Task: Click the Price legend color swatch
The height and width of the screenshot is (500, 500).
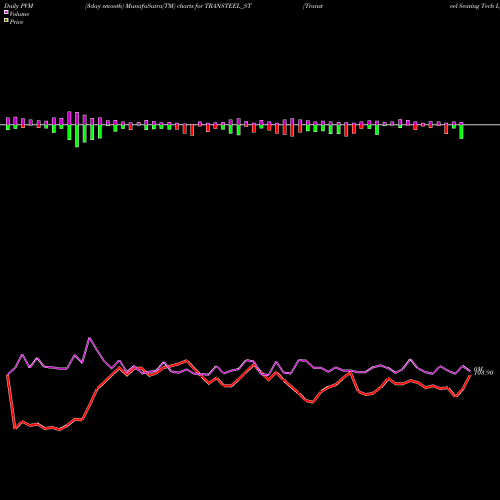Action: [x=6, y=21]
